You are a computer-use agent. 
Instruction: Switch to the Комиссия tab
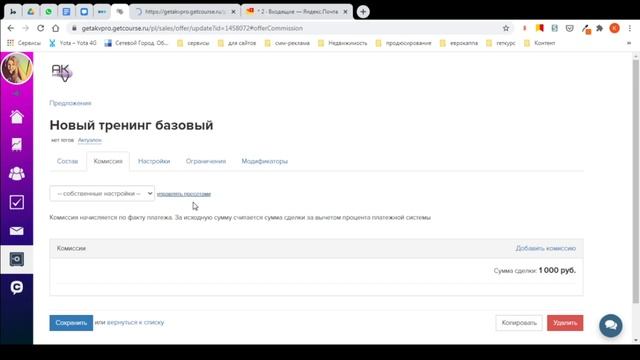pyautogui.click(x=108, y=161)
